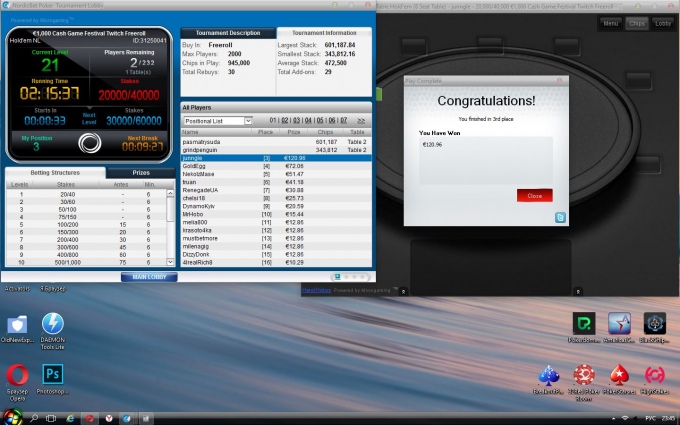This screenshot has height=425, width=680.
Task: Open DAEMON Tools Lite desktop icon
Action: point(52,331)
